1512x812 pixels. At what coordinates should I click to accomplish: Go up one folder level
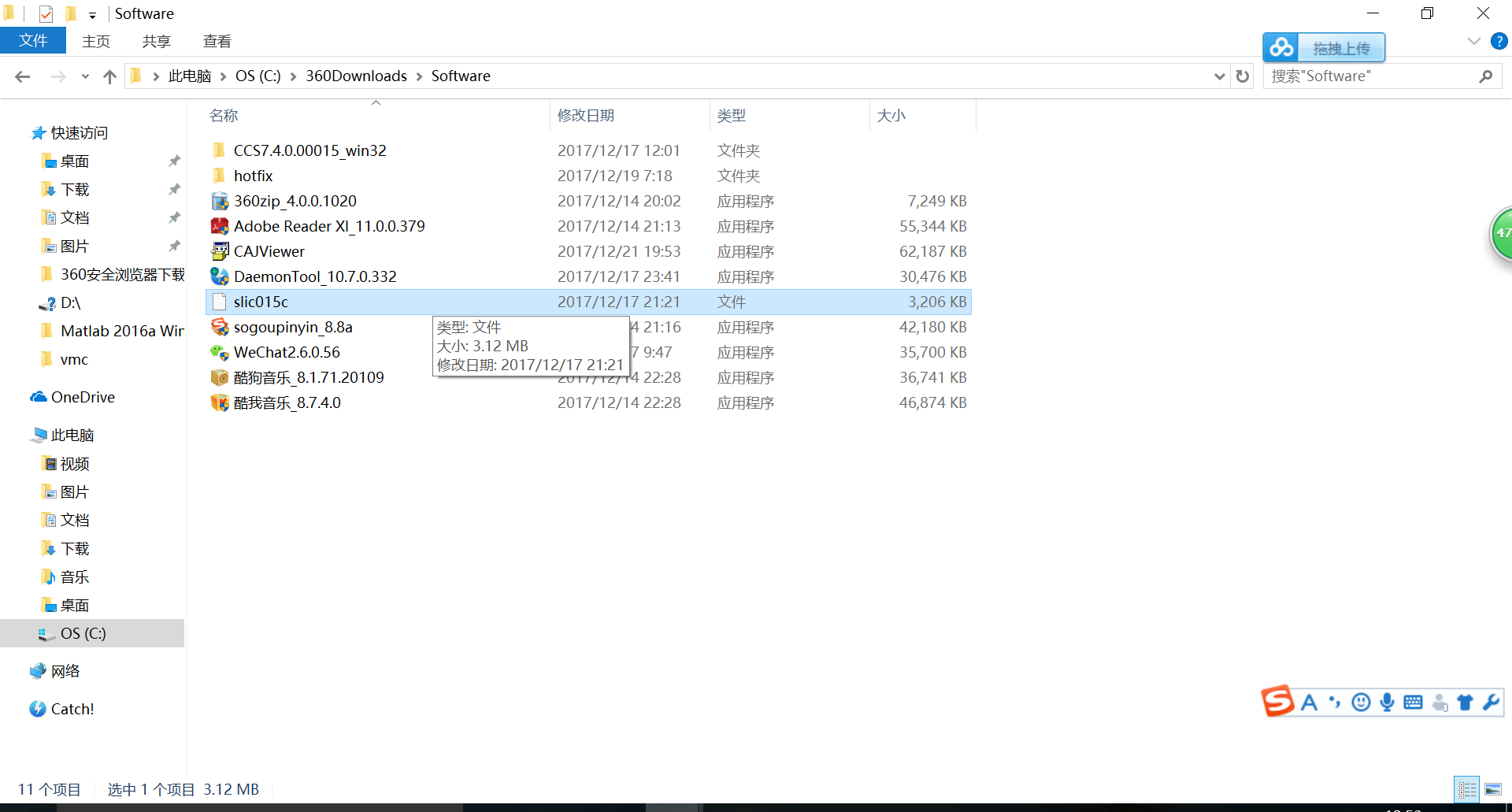109,76
